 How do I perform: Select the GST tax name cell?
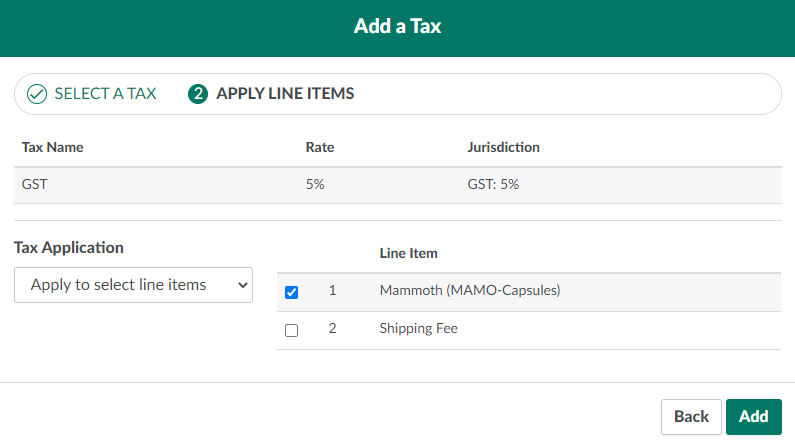tap(35, 184)
